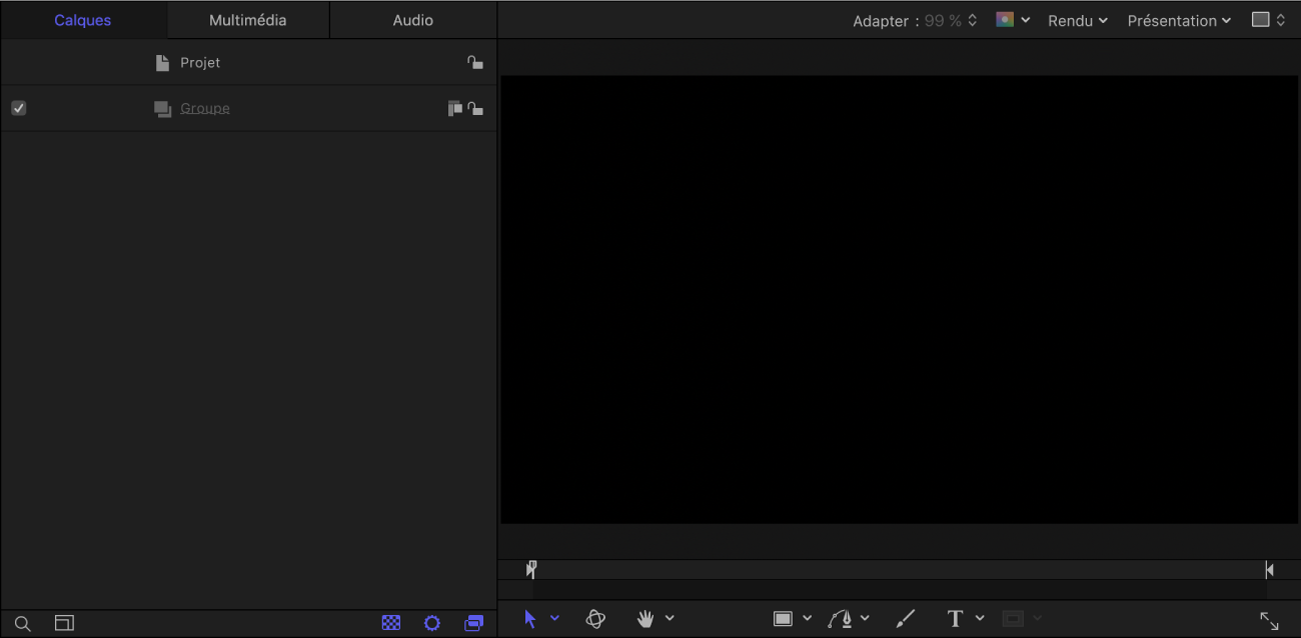Select the 3D transform tool

(x=596, y=619)
